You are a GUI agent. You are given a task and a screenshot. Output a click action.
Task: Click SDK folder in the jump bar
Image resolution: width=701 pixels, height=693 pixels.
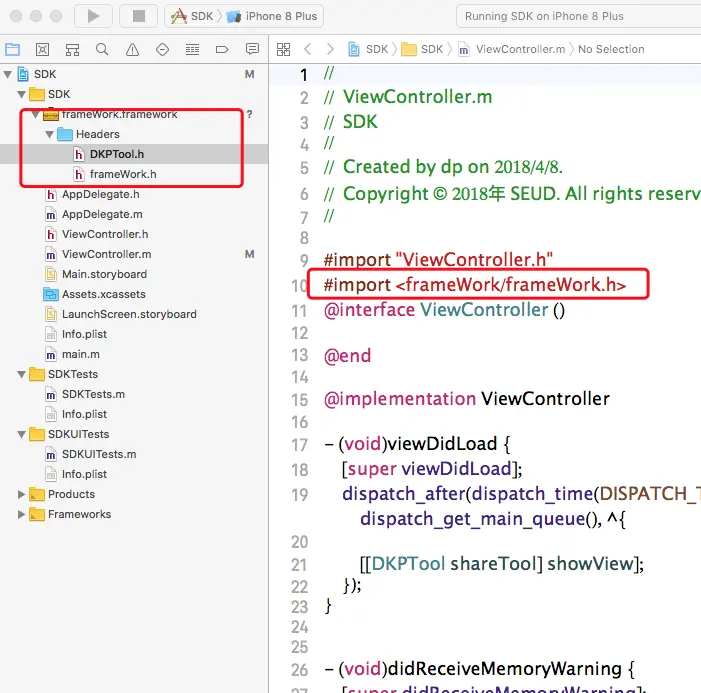point(422,49)
